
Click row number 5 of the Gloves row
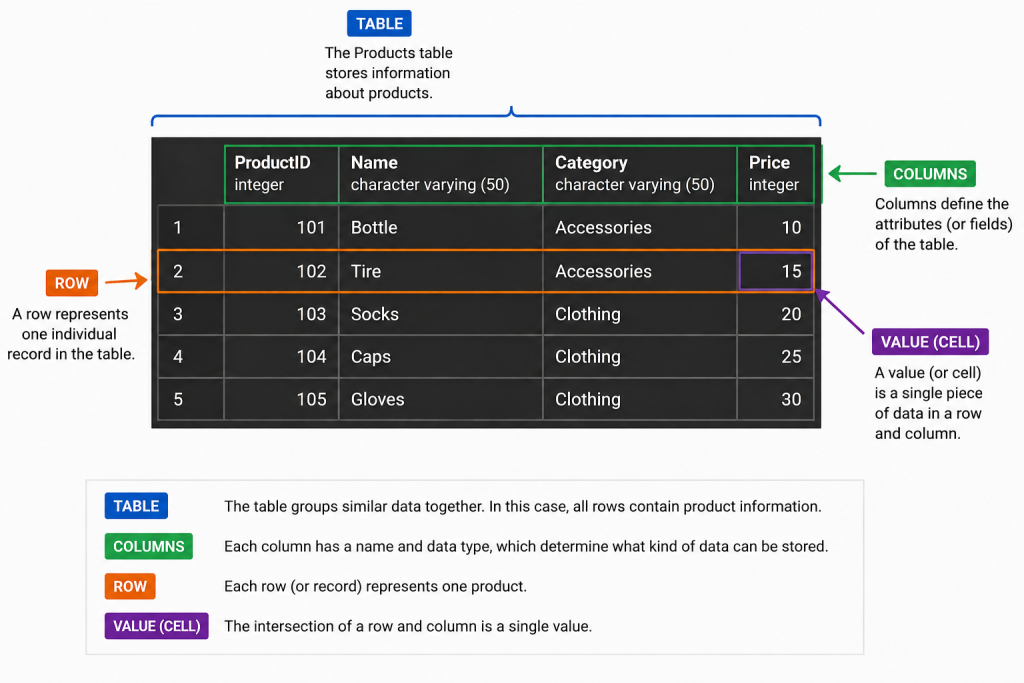click(x=191, y=399)
